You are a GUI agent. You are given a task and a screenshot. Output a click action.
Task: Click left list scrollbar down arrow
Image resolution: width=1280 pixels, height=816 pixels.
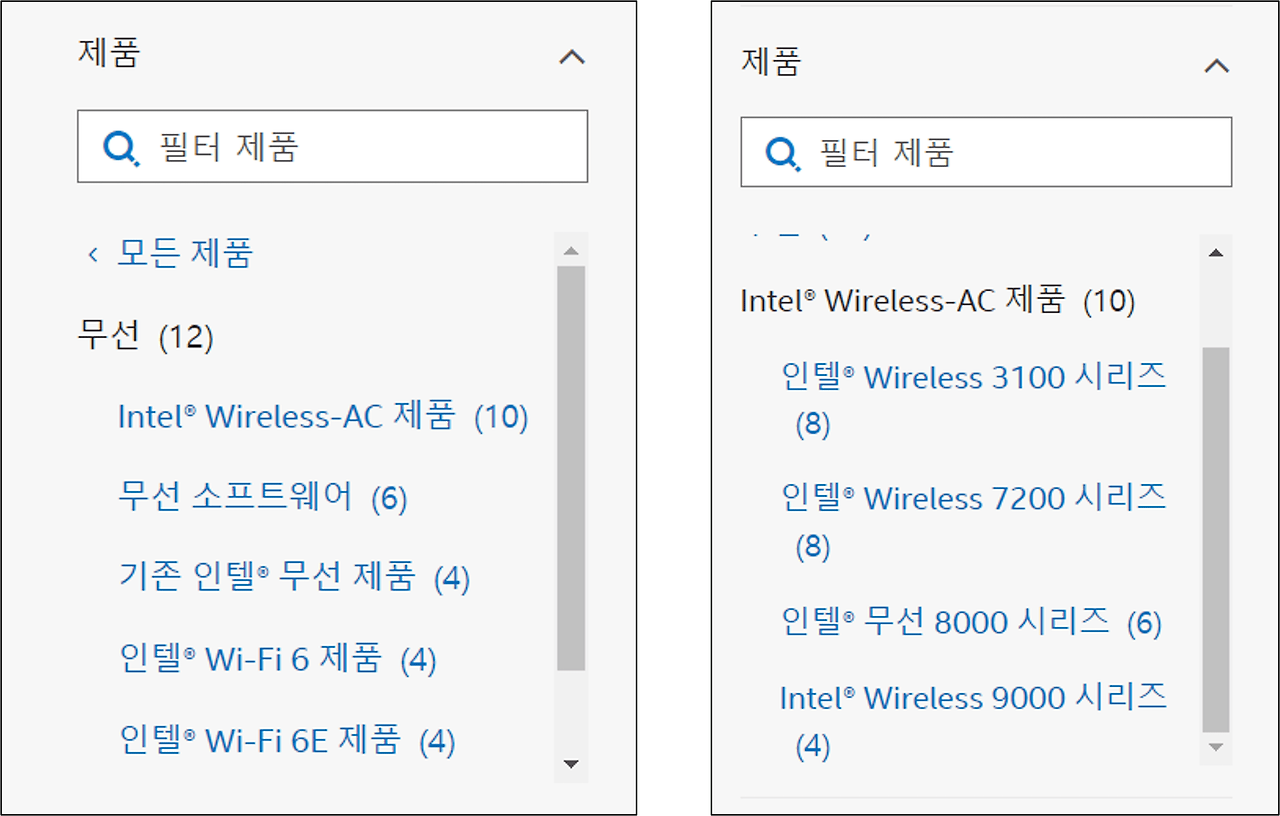point(571,765)
